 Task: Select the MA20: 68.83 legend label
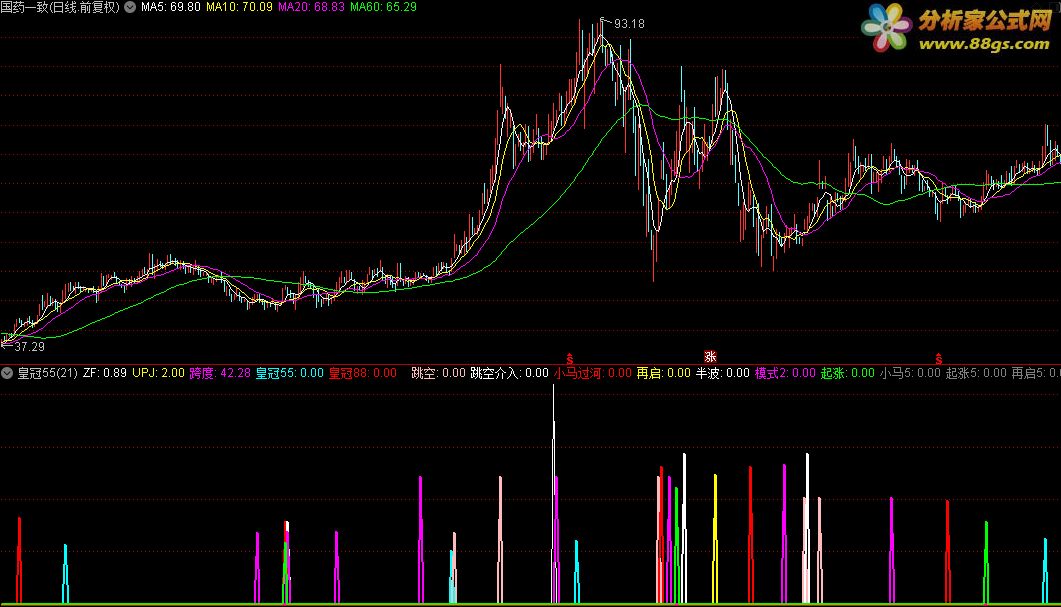pos(311,7)
